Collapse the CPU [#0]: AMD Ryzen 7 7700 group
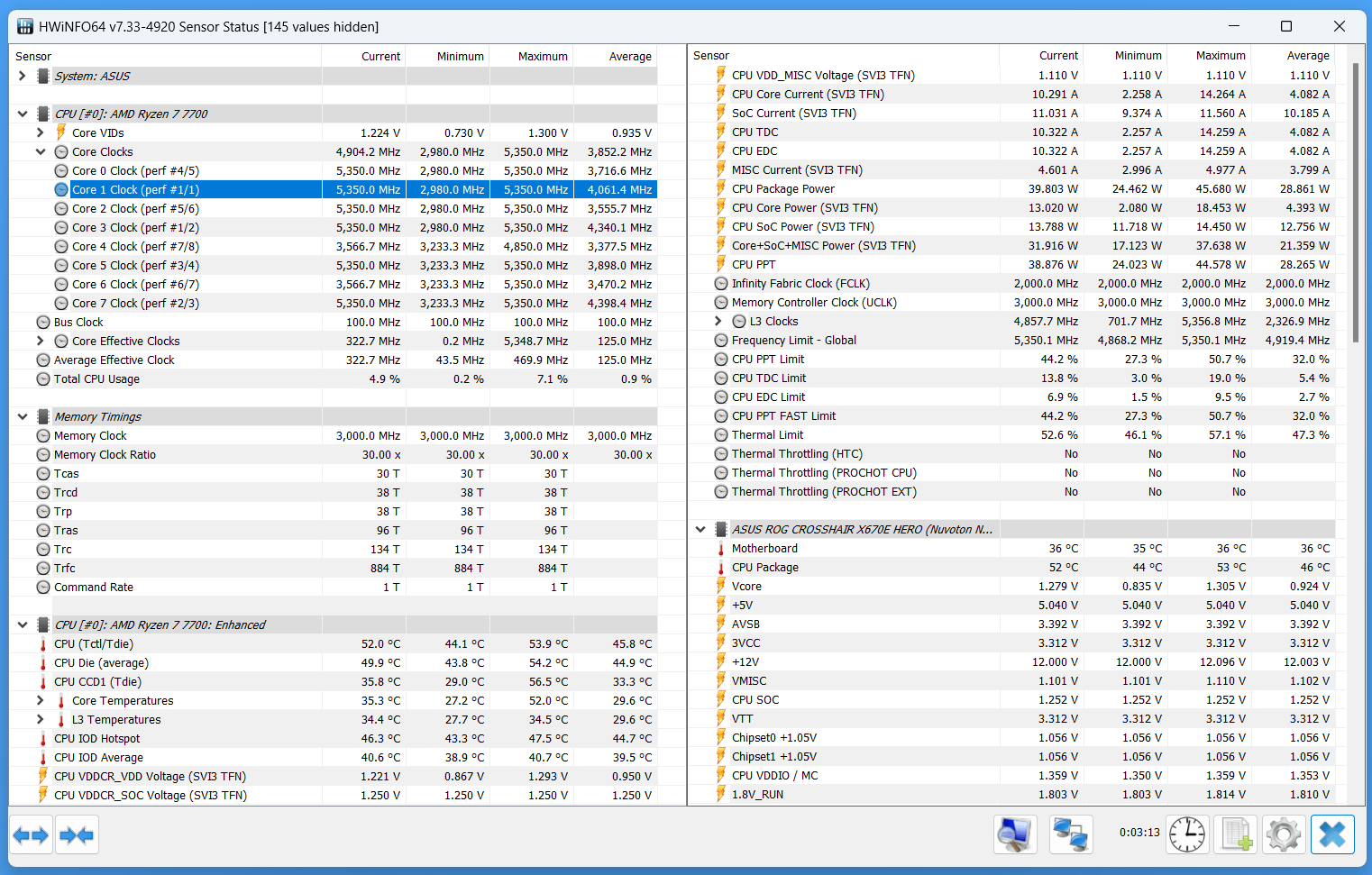The height and width of the screenshot is (875, 1372). [23, 114]
